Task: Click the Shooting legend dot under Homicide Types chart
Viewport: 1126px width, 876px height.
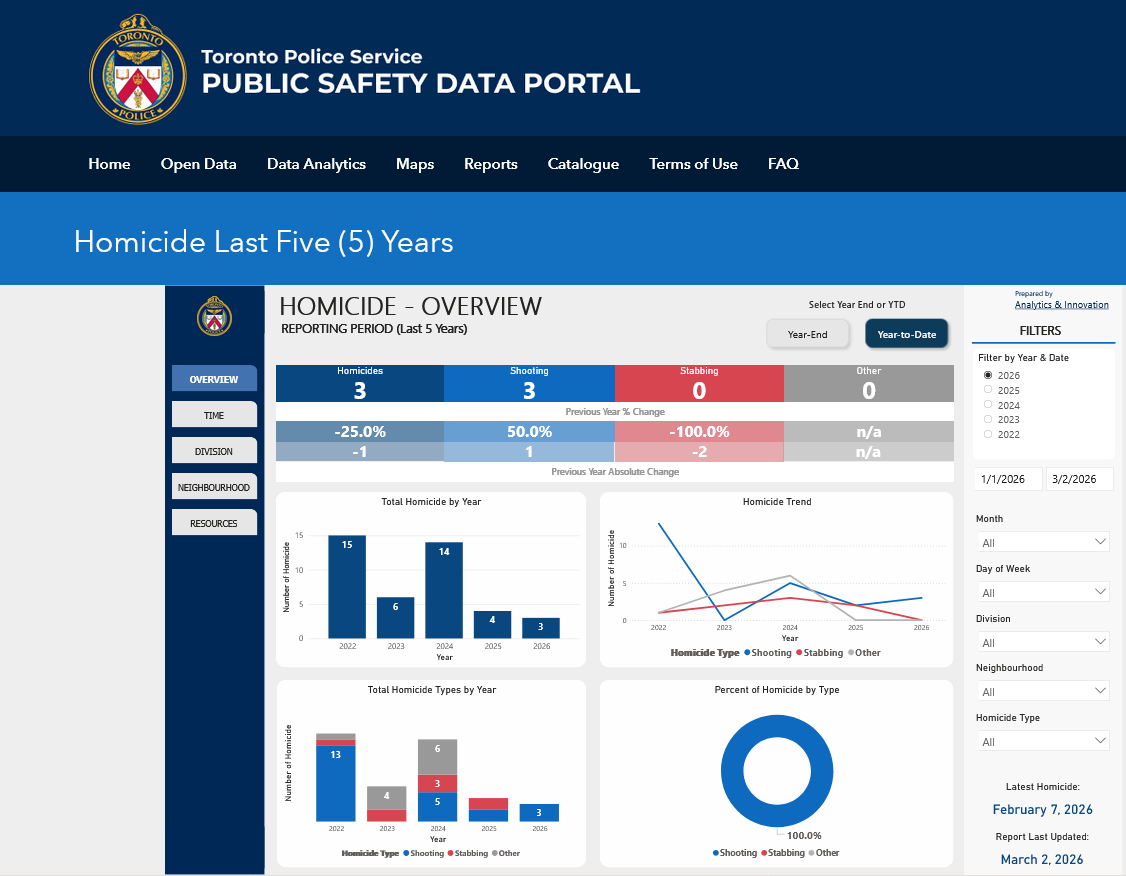Action: [406, 853]
